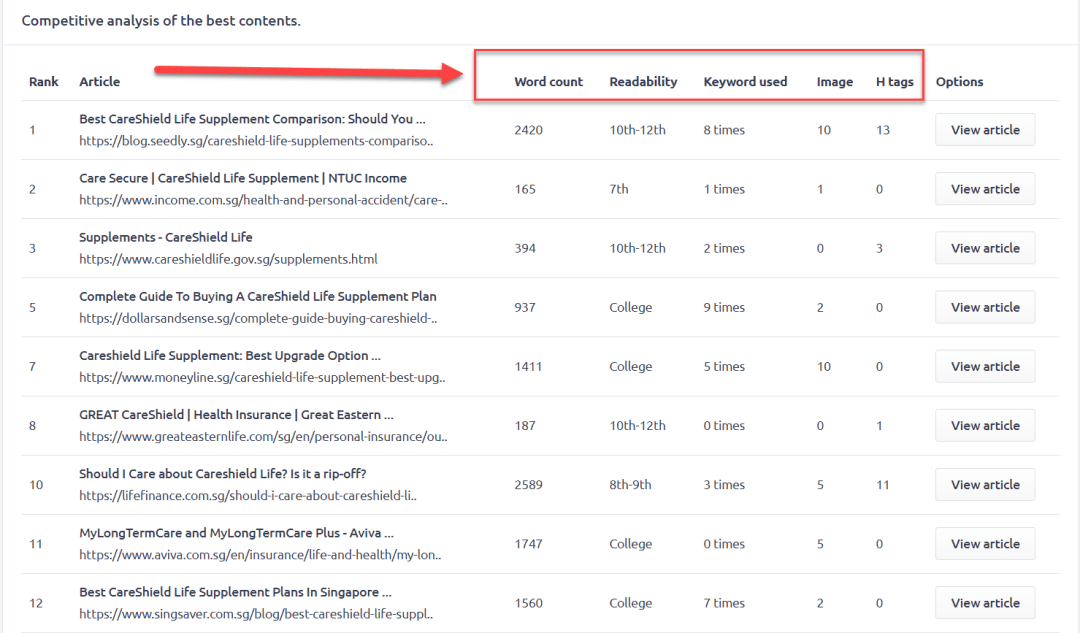Open View article for GREAT CareShield row
Screen dimensions: 1080x633
tap(985, 426)
